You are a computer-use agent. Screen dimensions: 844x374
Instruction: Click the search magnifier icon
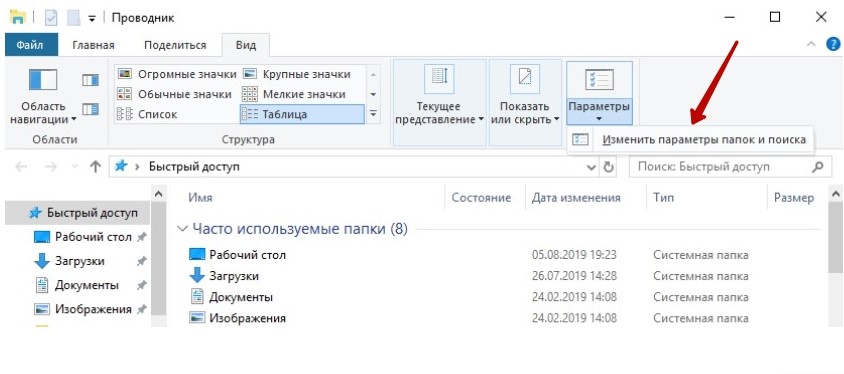click(817, 167)
